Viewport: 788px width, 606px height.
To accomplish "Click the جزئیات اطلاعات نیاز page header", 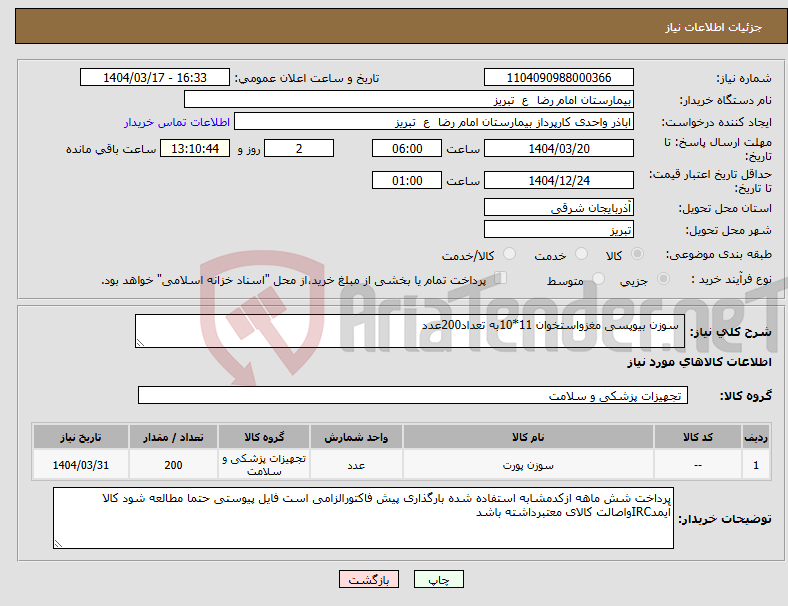I will [x=714, y=27].
